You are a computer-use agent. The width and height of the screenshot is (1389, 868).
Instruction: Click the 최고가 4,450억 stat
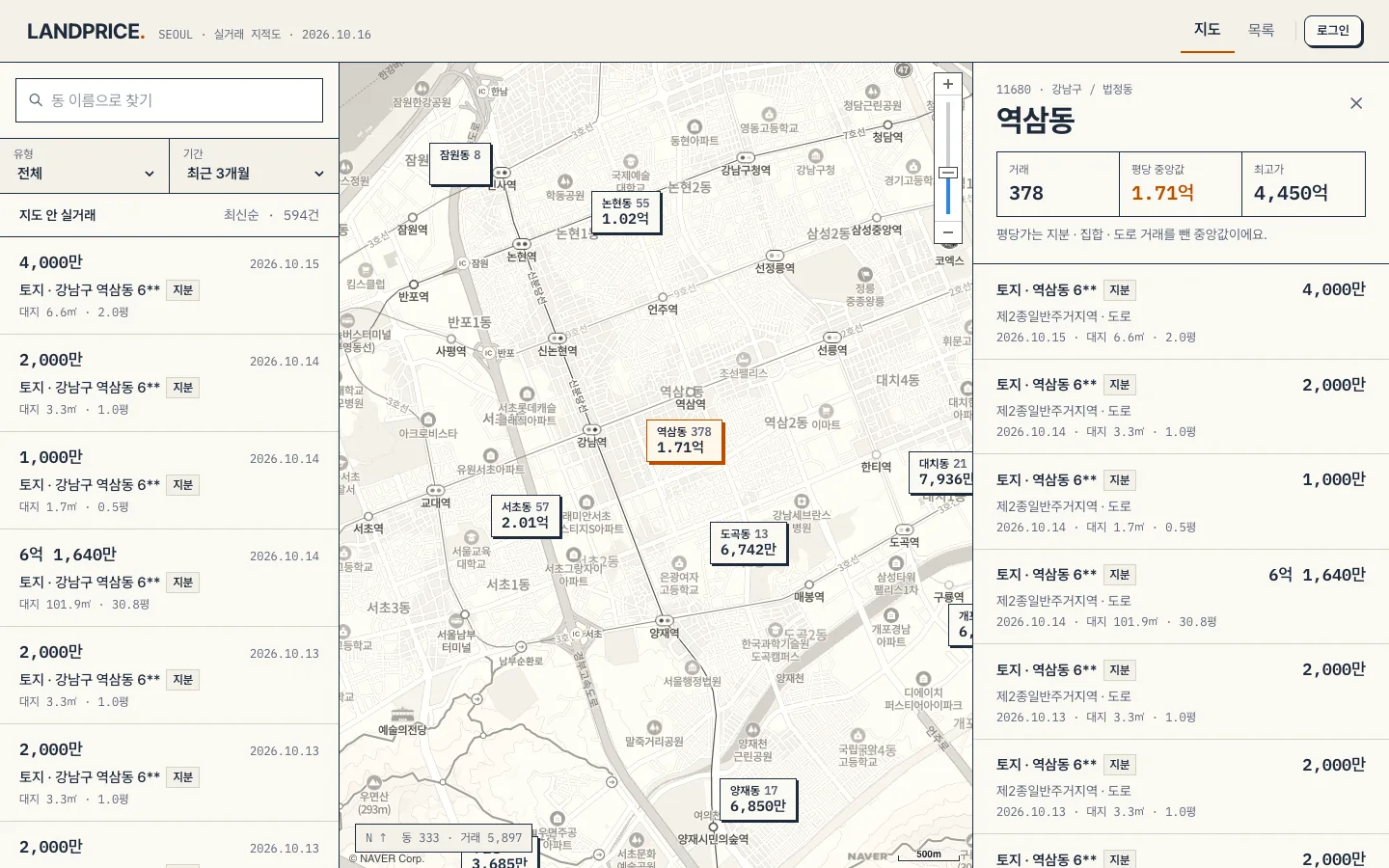1303,184
